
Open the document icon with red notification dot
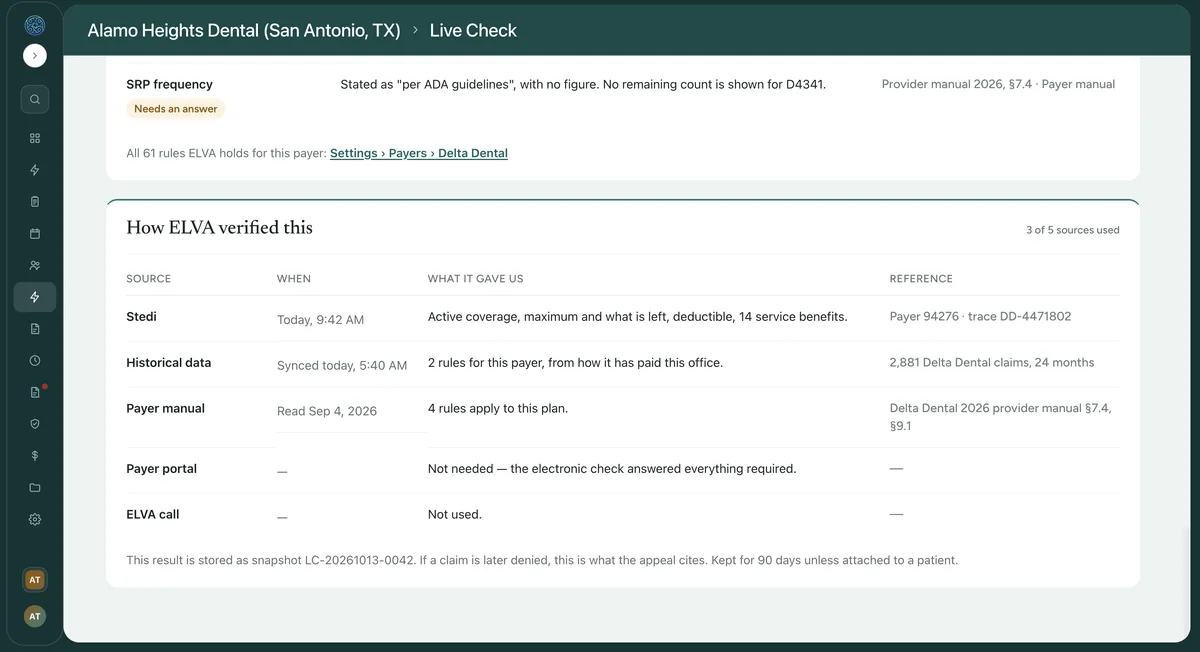[35, 392]
